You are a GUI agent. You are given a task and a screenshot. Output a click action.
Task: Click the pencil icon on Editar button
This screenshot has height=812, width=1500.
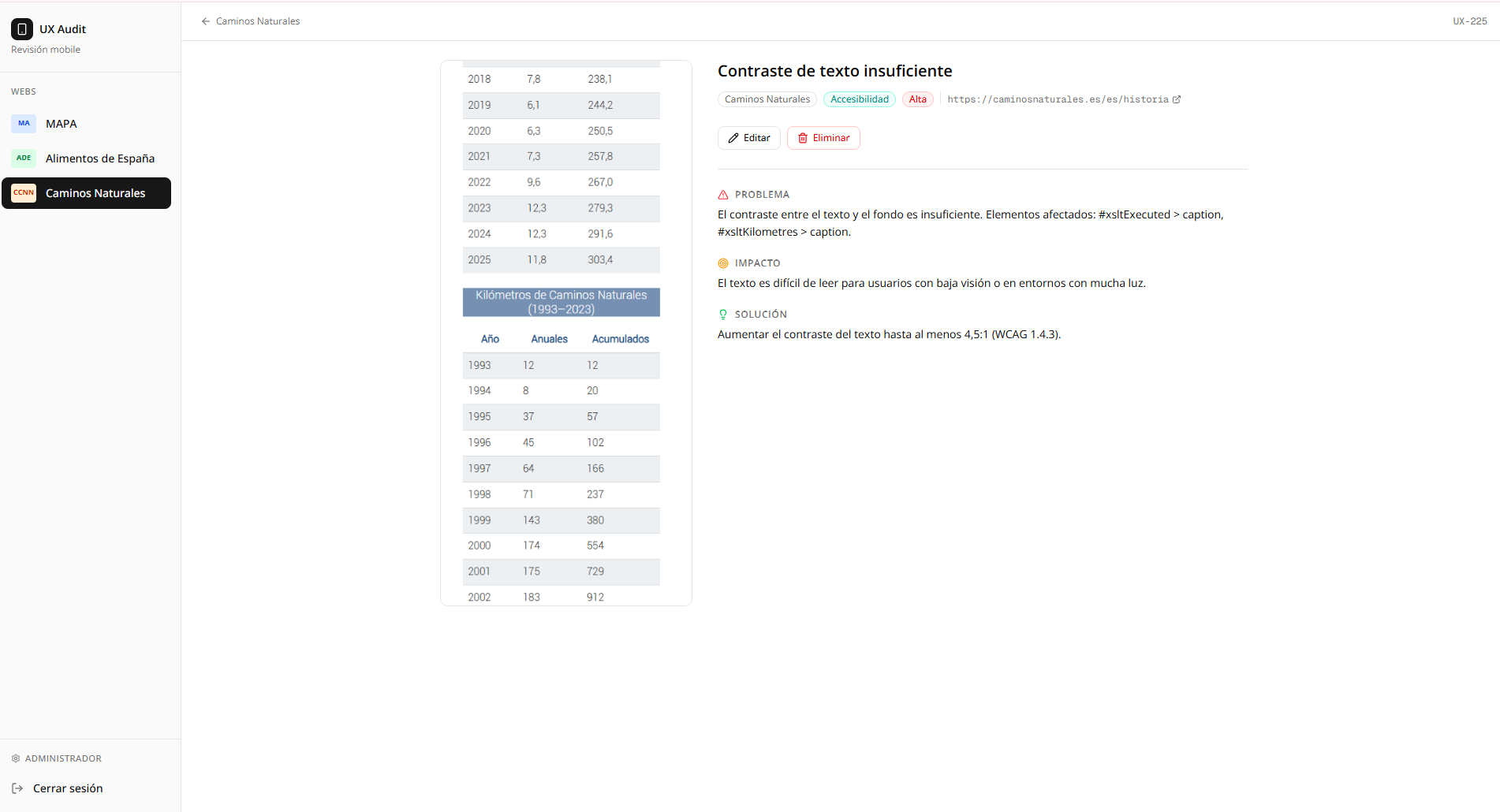pyautogui.click(x=733, y=138)
